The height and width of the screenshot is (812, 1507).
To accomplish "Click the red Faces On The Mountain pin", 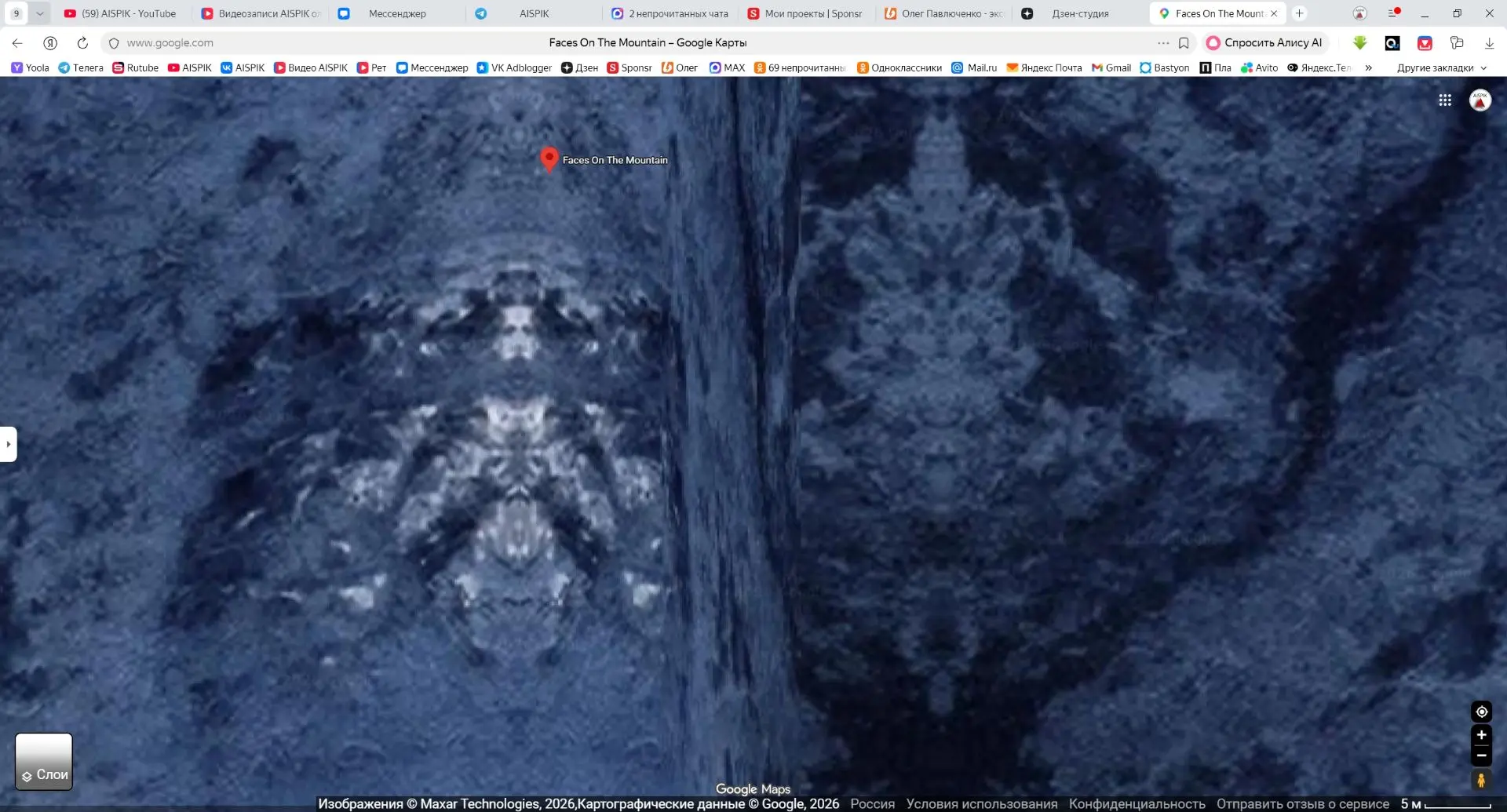I will (549, 159).
